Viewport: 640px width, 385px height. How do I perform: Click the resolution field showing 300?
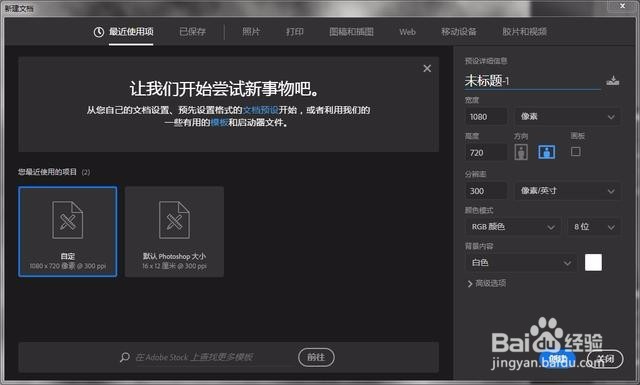pyautogui.click(x=486, y=191)
